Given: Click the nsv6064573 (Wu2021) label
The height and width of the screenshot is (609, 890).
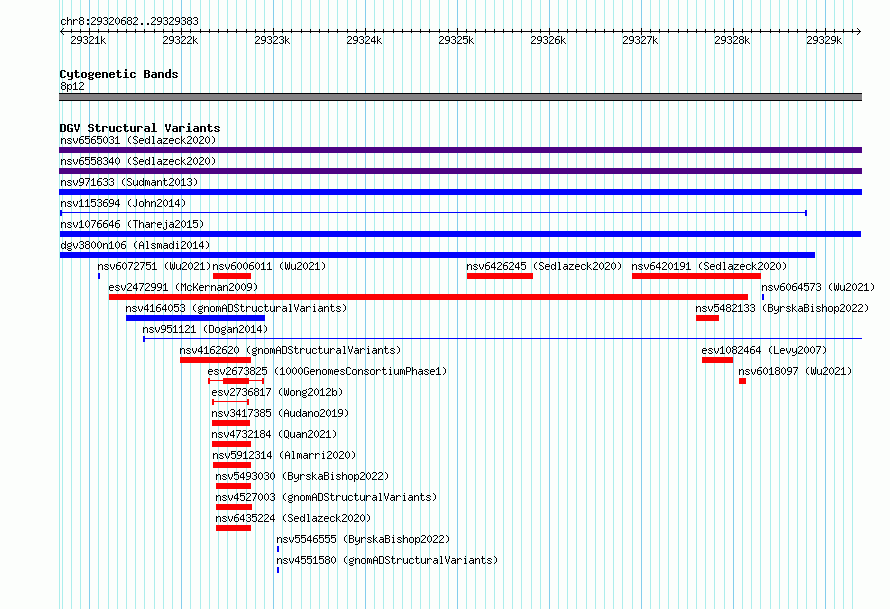Looking at the screenshot, I should coord(818,287).
